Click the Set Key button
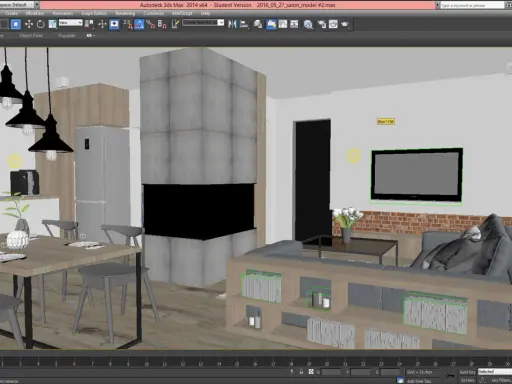Viewport: 512px width, 384px height. coord(468,380)
